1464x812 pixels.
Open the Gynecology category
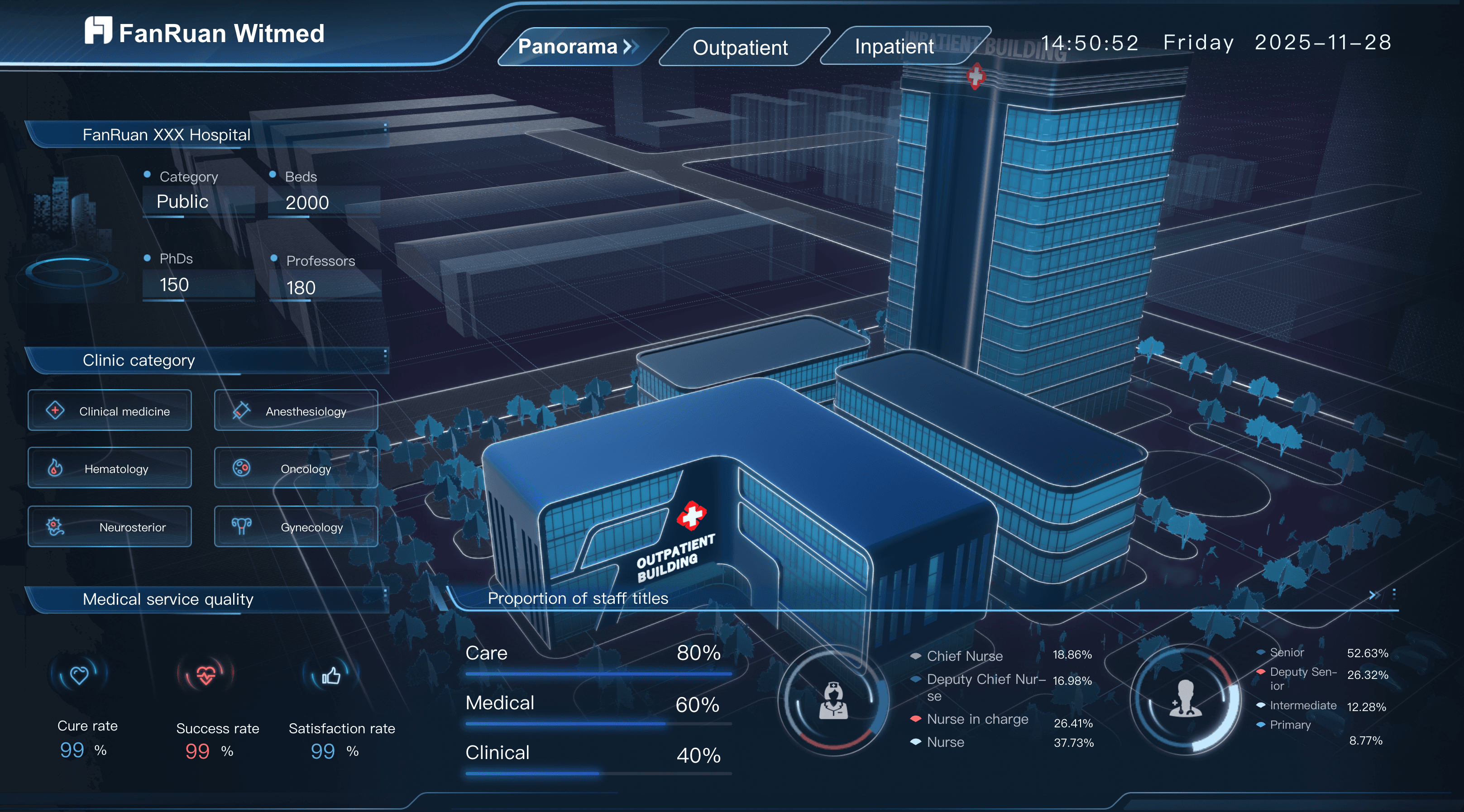(x=296, y=526)
